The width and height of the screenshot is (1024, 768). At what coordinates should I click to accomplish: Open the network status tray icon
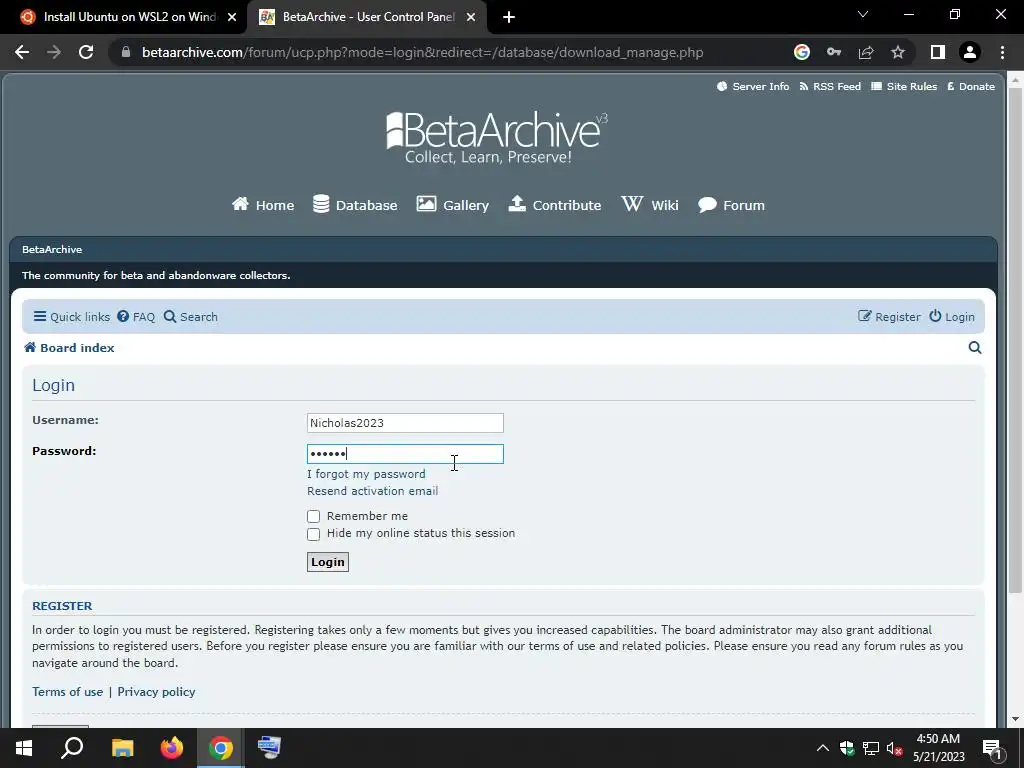[871, 748]
